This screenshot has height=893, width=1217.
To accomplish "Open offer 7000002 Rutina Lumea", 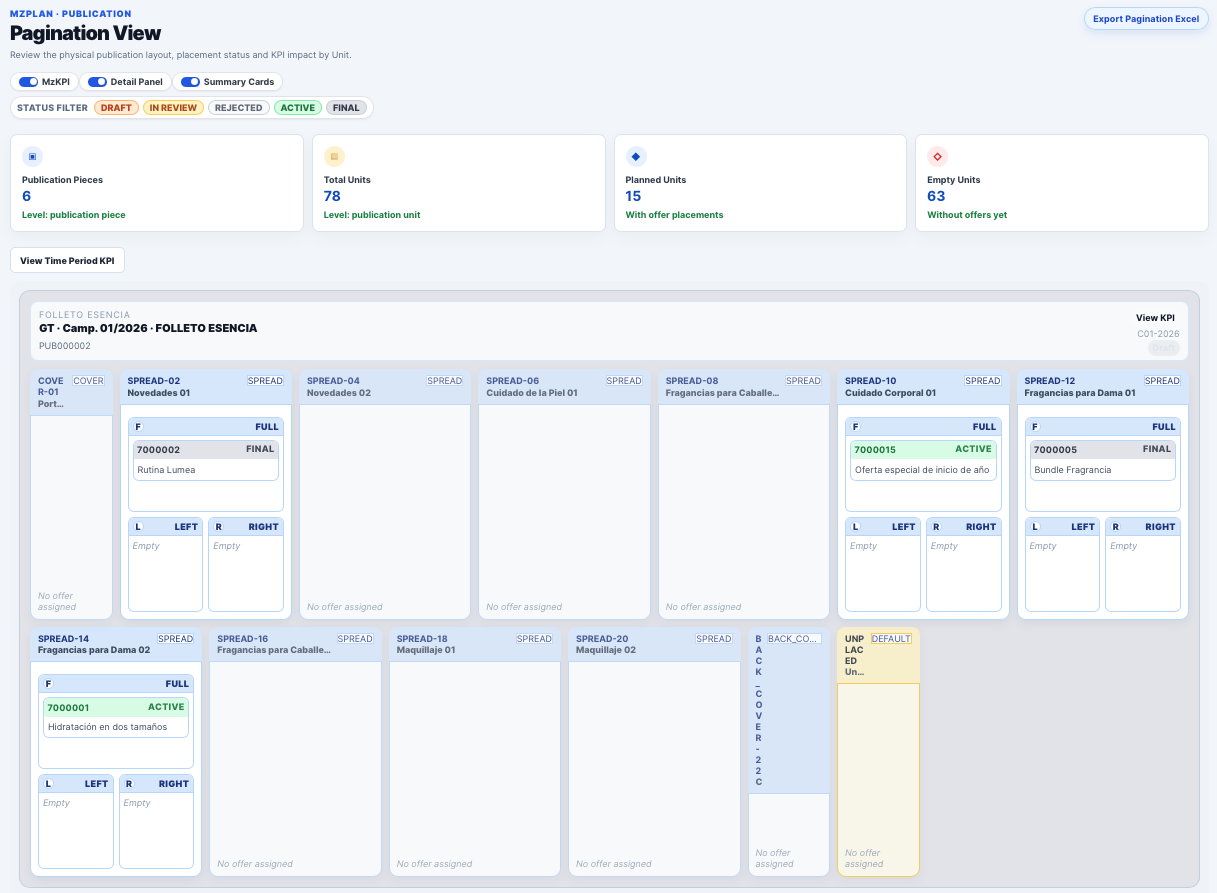I will pyautogui.click(x=205, y=460).
